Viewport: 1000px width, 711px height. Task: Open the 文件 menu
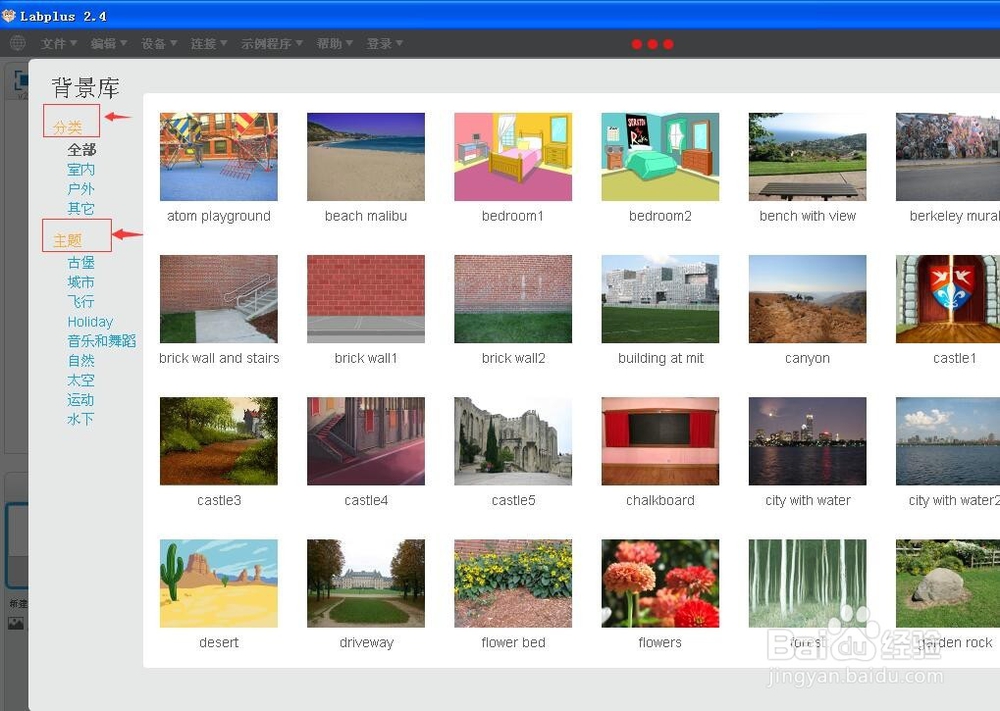[58, 43]
